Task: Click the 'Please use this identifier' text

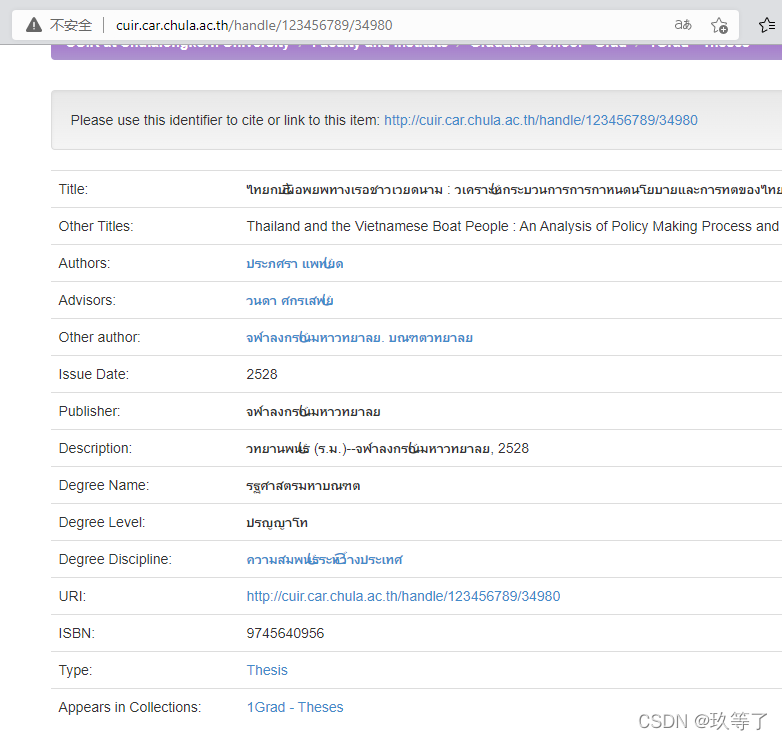Action: (225, 120)
